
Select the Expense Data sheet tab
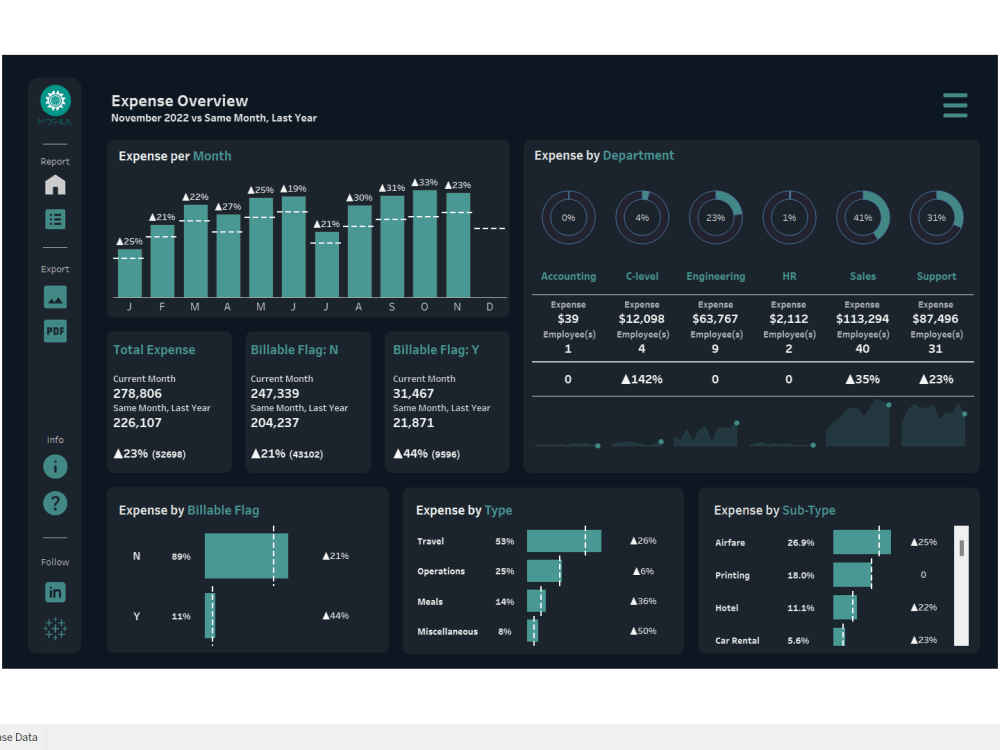20,737
